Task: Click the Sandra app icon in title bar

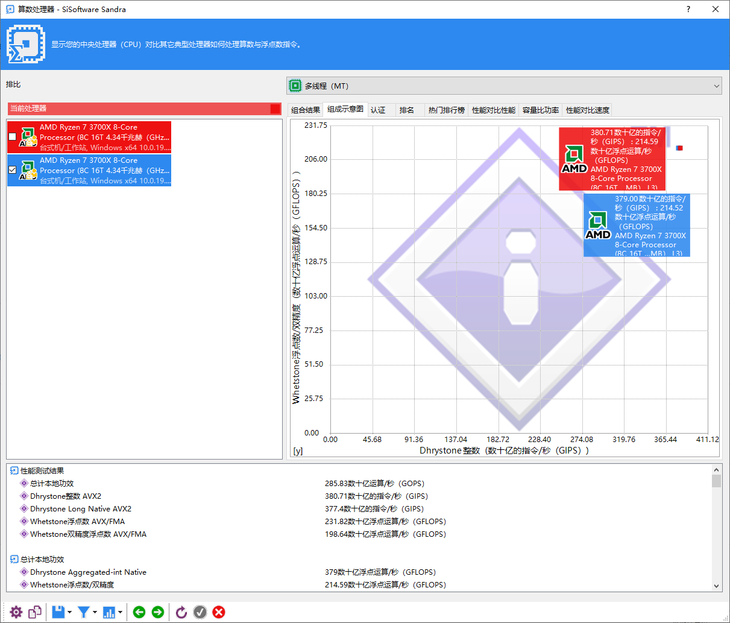Action: tap(10, 9)
